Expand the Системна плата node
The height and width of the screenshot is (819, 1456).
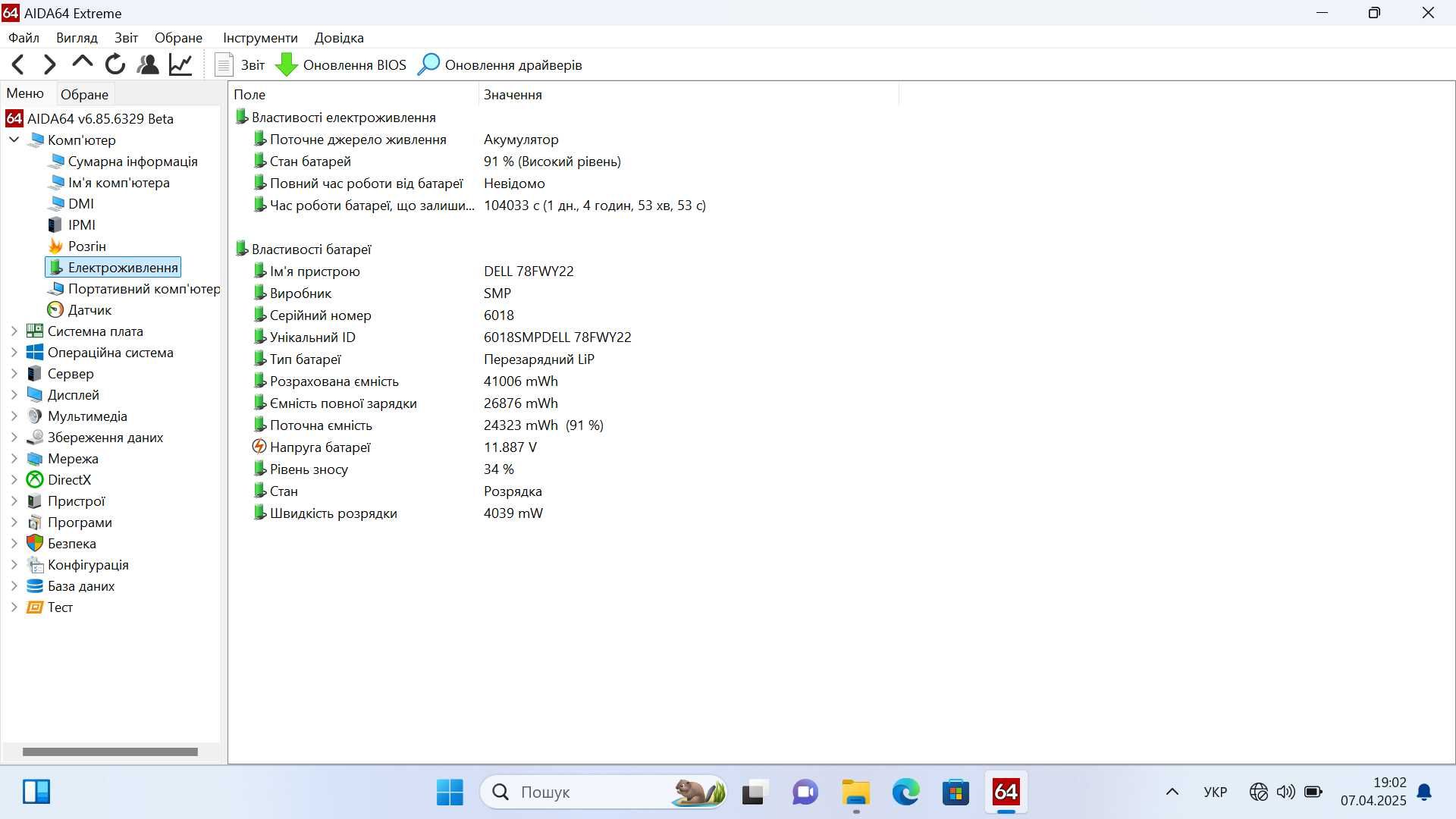point(14,331)
